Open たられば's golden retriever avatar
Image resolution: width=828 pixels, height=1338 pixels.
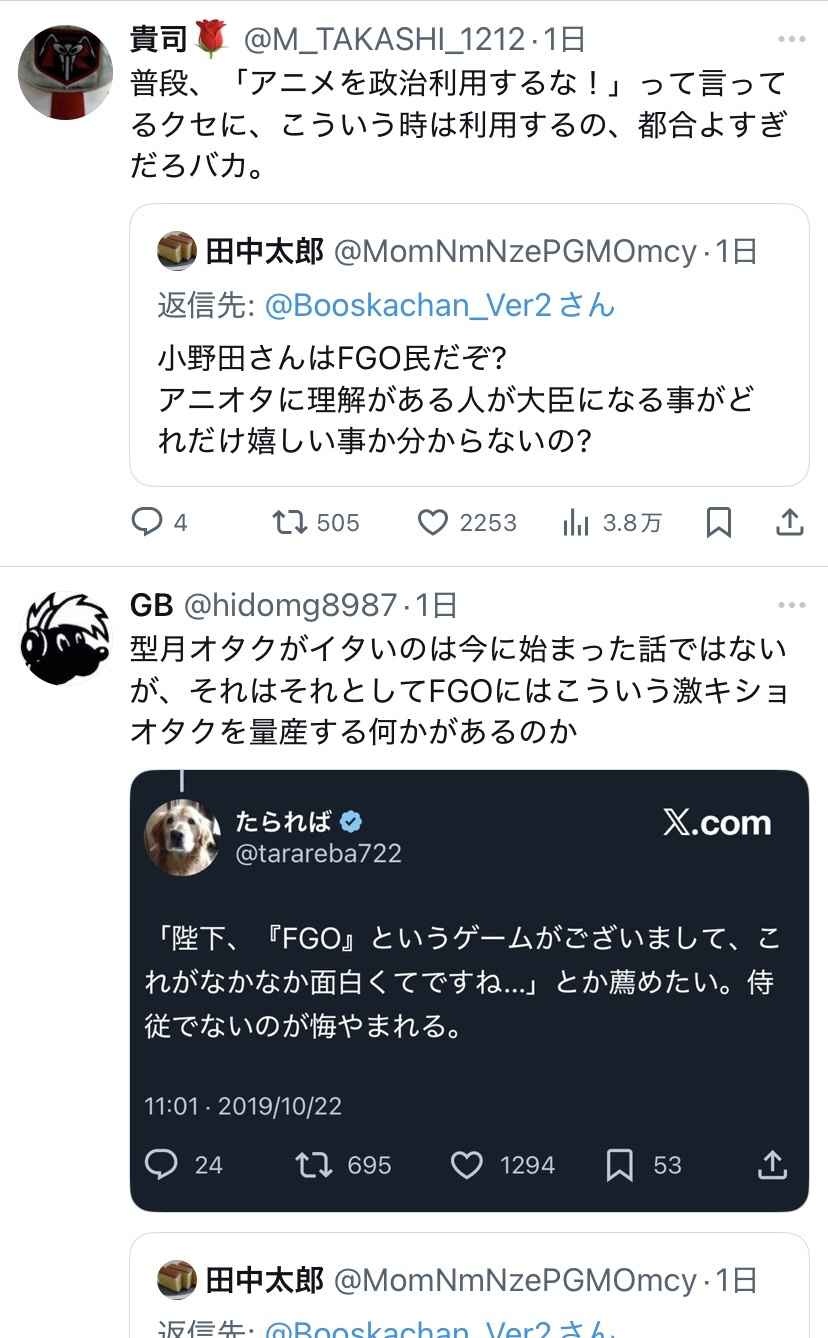pos(182,838)
